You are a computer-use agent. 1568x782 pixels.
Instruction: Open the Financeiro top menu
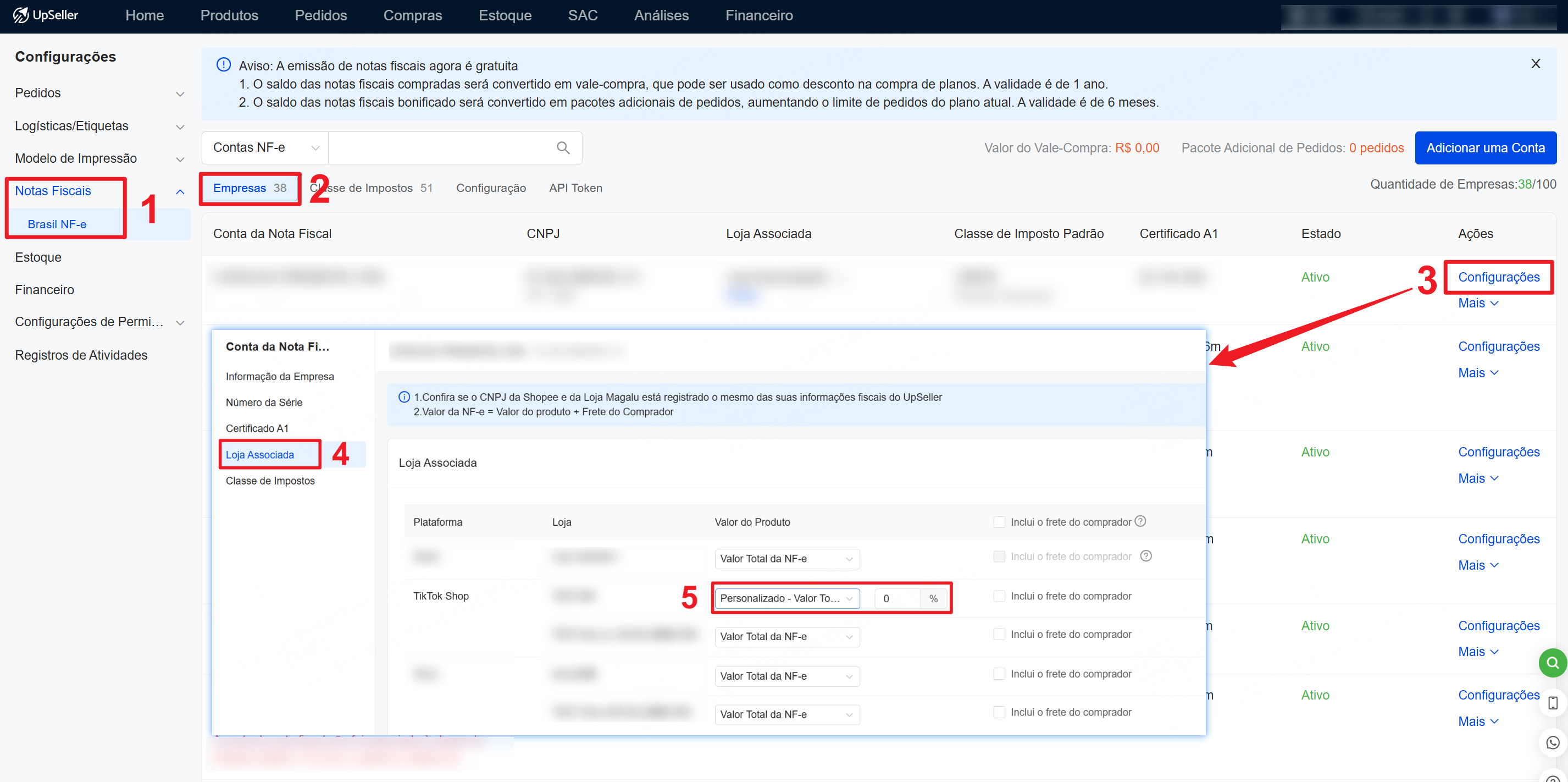point(758,15)
